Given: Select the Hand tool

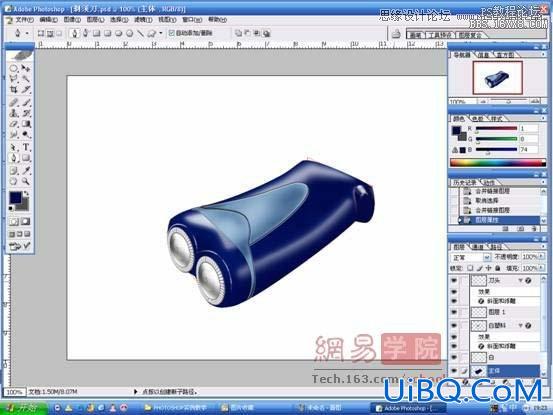Looking at the screenshot, I should (14, 181).
